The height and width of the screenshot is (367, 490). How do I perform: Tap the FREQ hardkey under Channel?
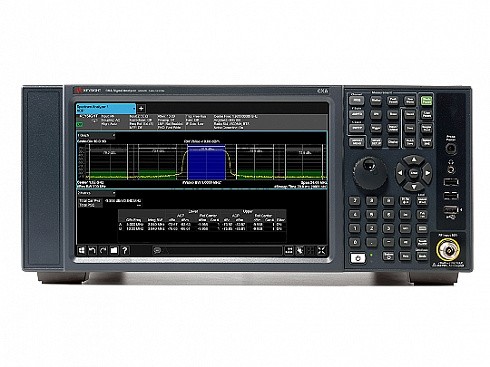(x=356, y=100)
